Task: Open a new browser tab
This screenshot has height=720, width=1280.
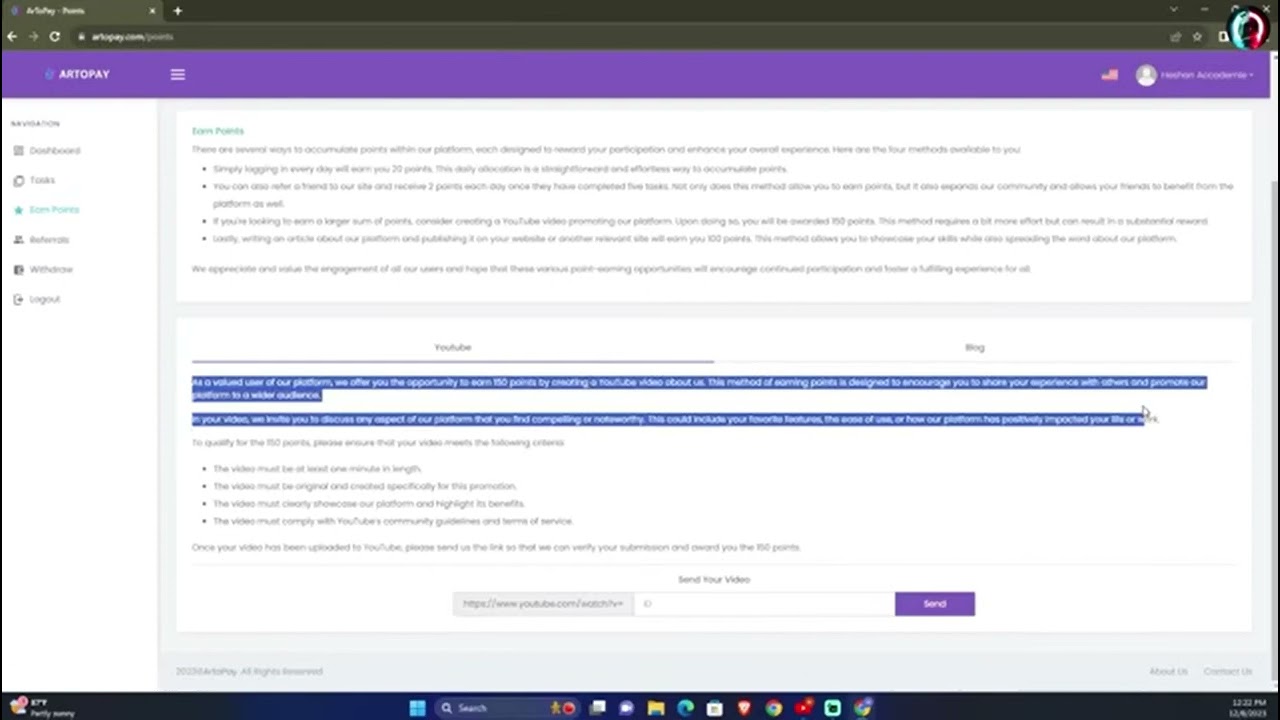Action: click(x=178, y=11)
